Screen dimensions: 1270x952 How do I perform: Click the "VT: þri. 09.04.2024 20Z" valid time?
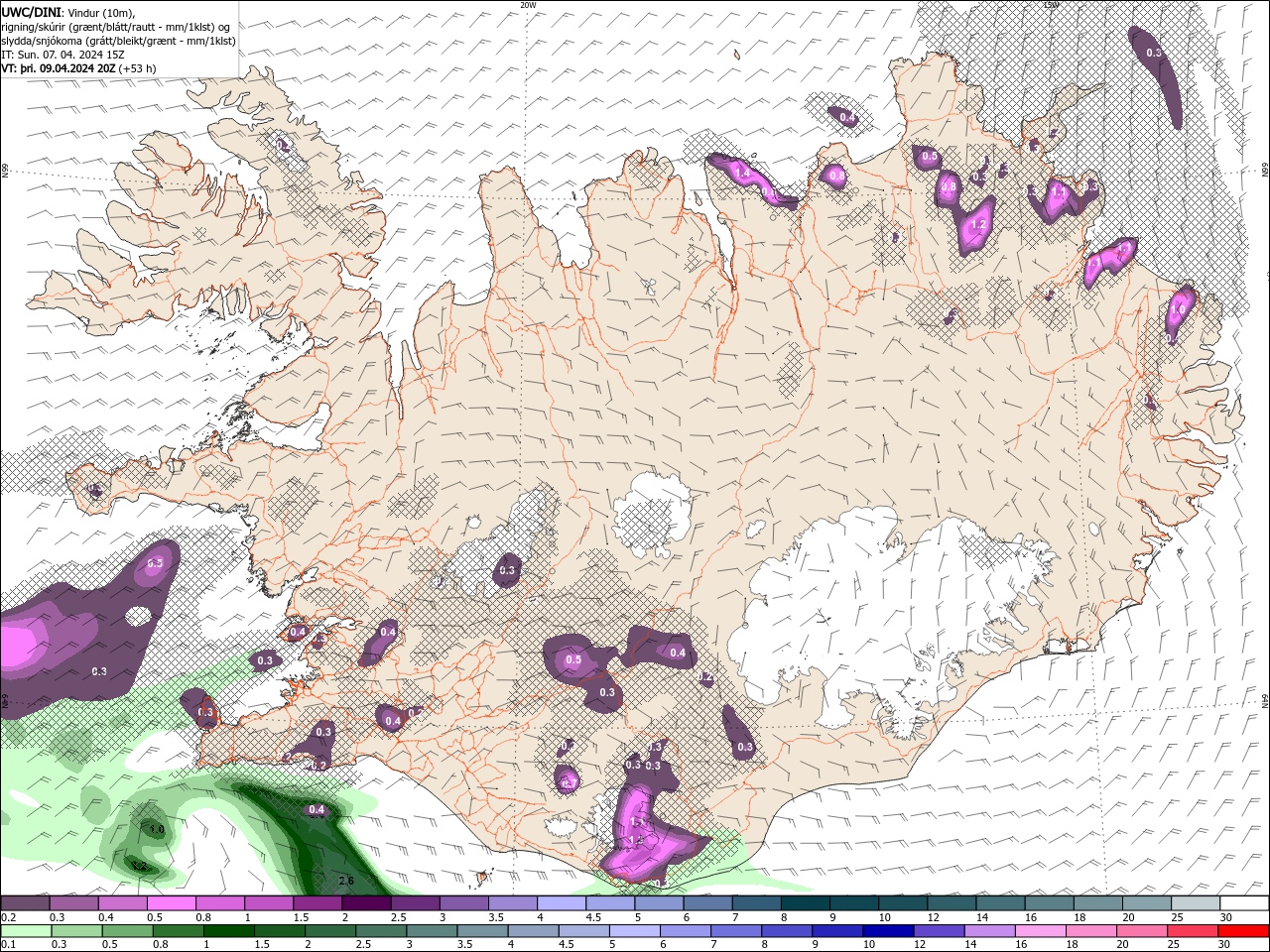[58, 68]
